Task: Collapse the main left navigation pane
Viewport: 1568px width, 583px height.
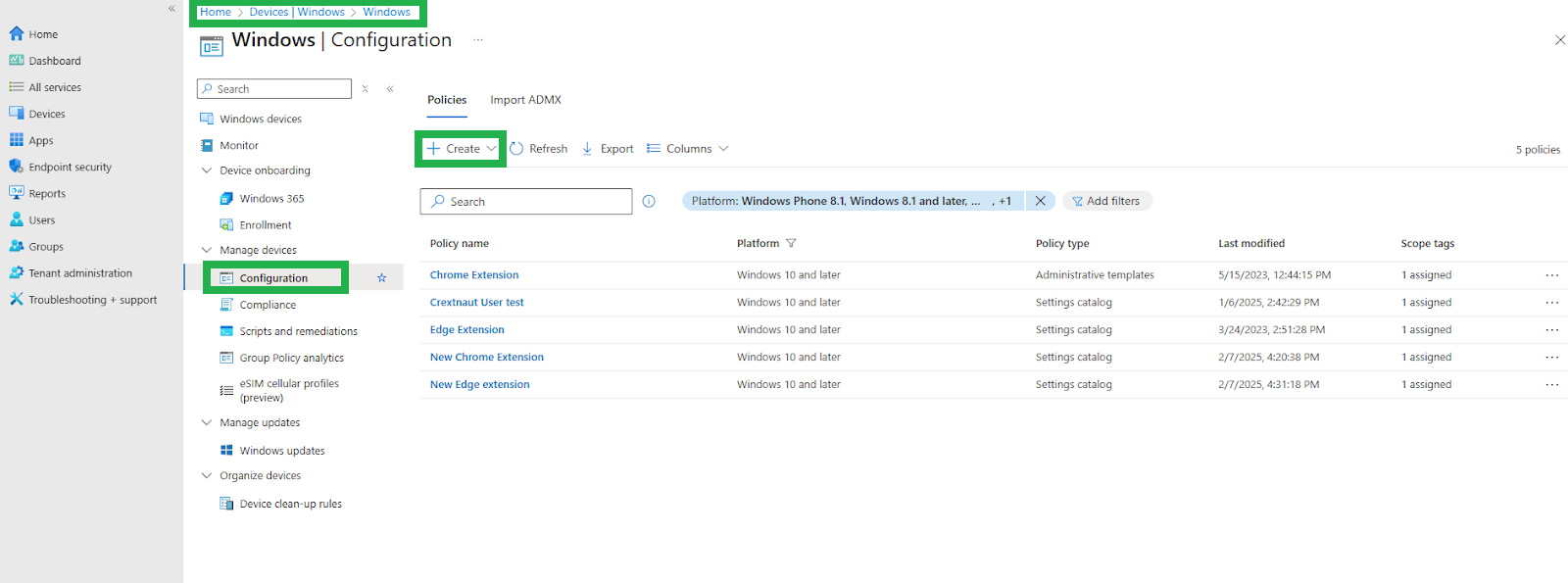Action: coord(171,9)
